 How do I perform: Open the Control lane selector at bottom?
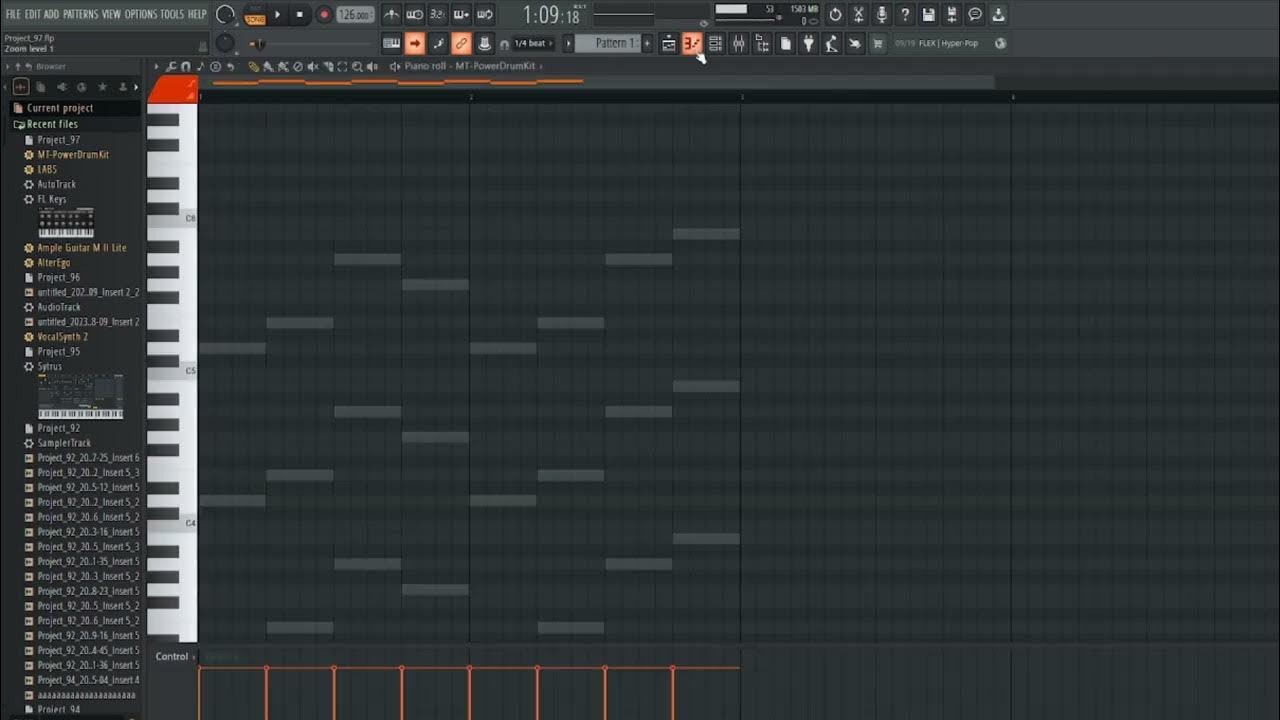(175, 657)
